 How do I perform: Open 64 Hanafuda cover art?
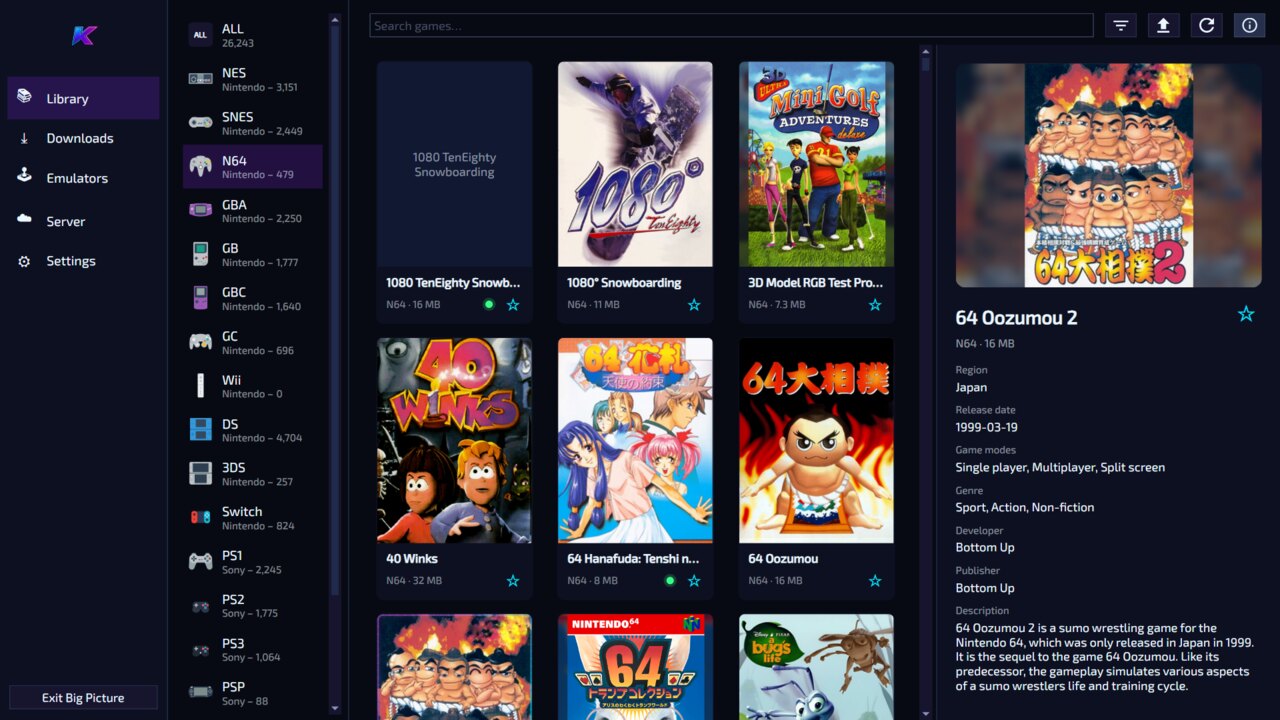635,440
